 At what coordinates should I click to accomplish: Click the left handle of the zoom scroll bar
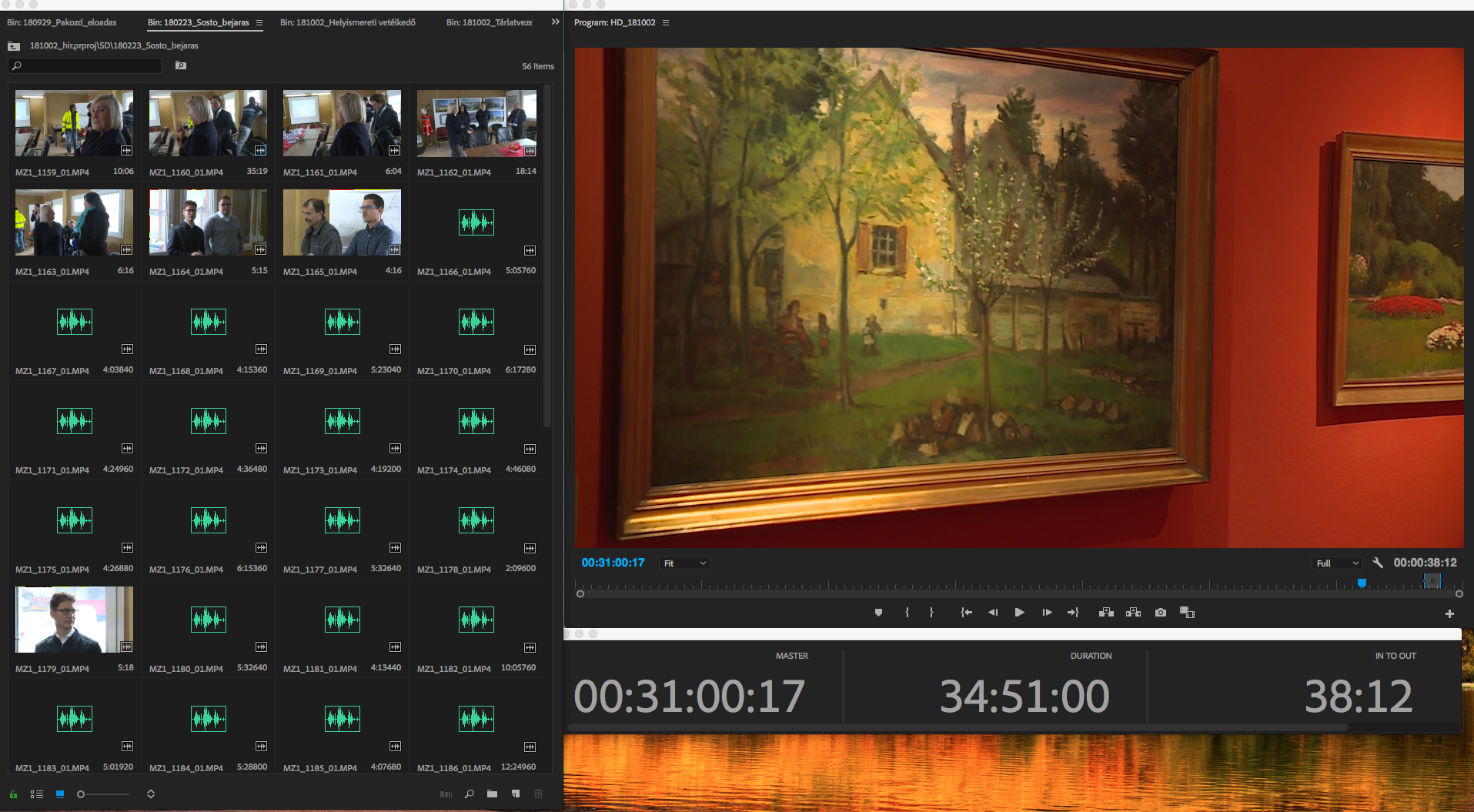pos(580,593)
